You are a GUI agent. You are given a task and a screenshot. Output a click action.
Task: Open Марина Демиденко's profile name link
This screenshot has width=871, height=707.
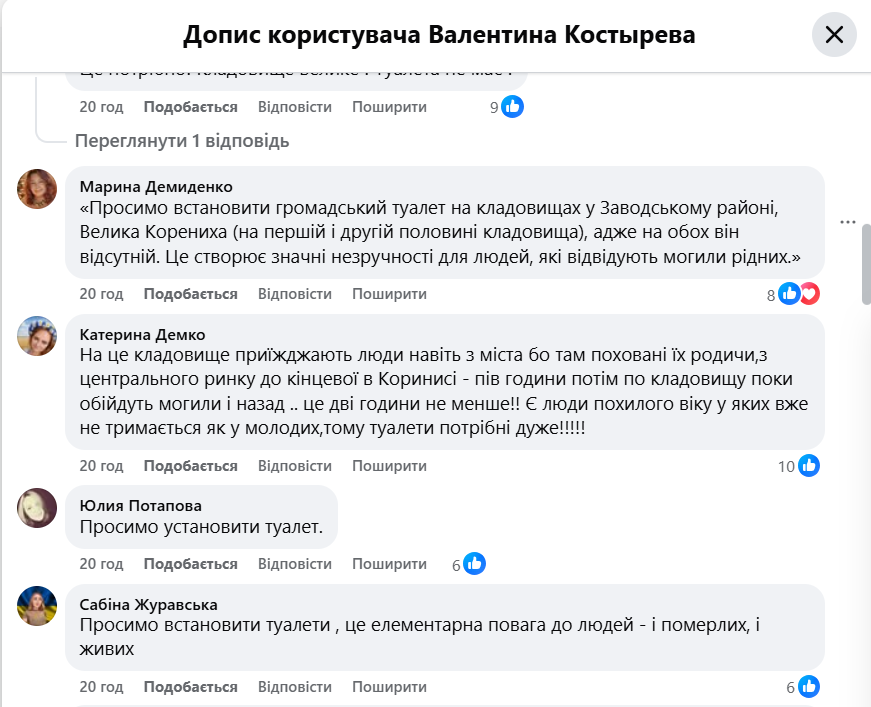pyautogui.click(x=156, y=187)
